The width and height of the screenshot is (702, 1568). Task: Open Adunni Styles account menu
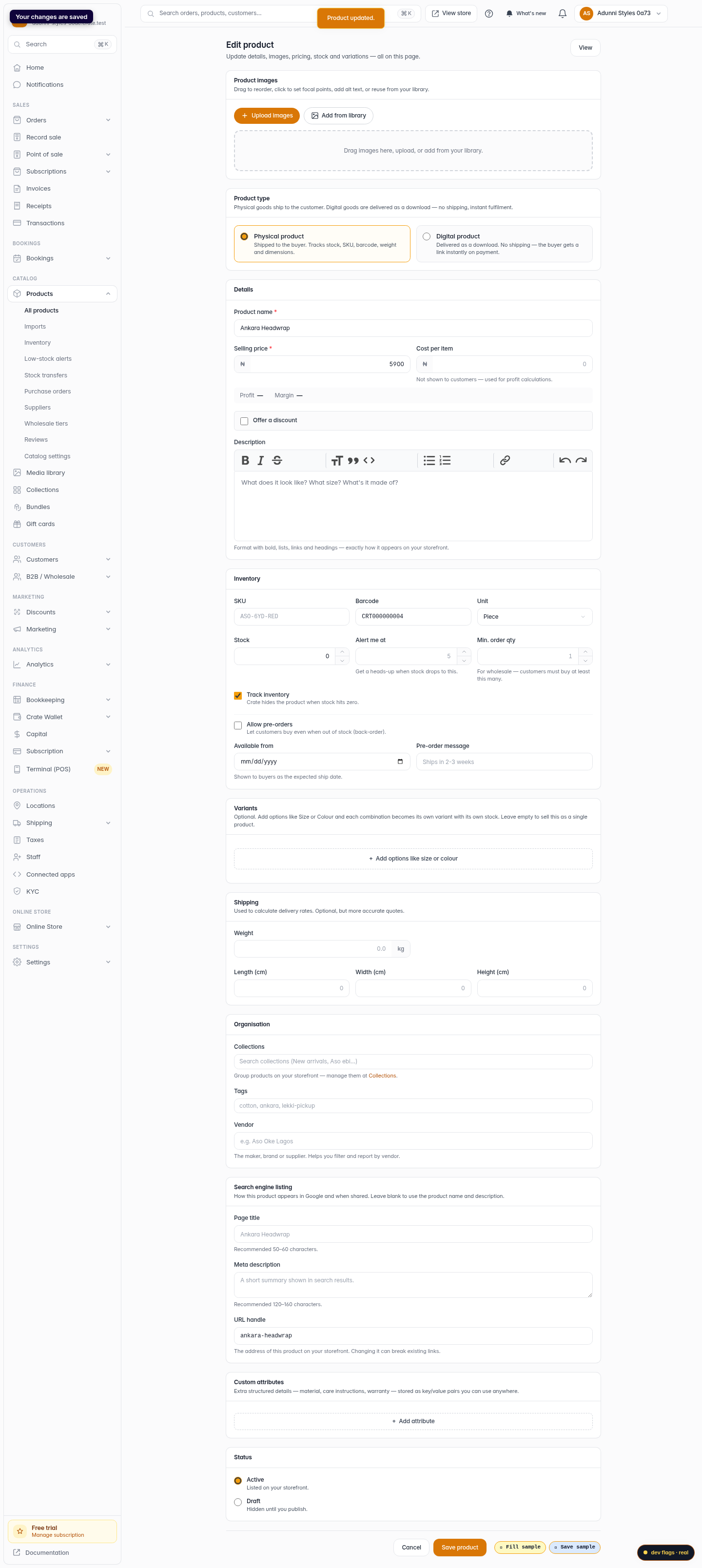tap(621, 13)
